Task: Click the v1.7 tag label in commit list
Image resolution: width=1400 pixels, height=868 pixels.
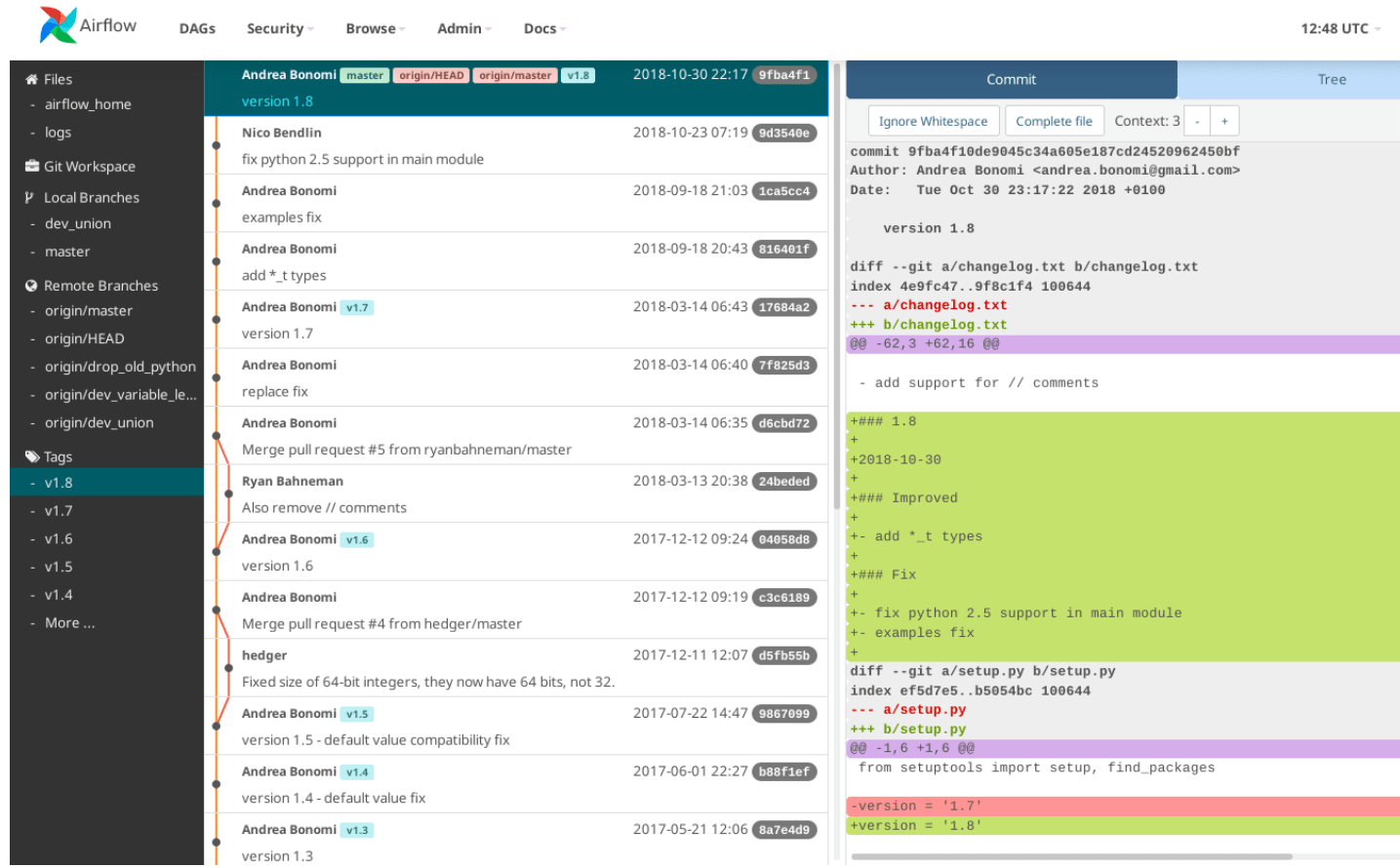Action: [357, 307]
